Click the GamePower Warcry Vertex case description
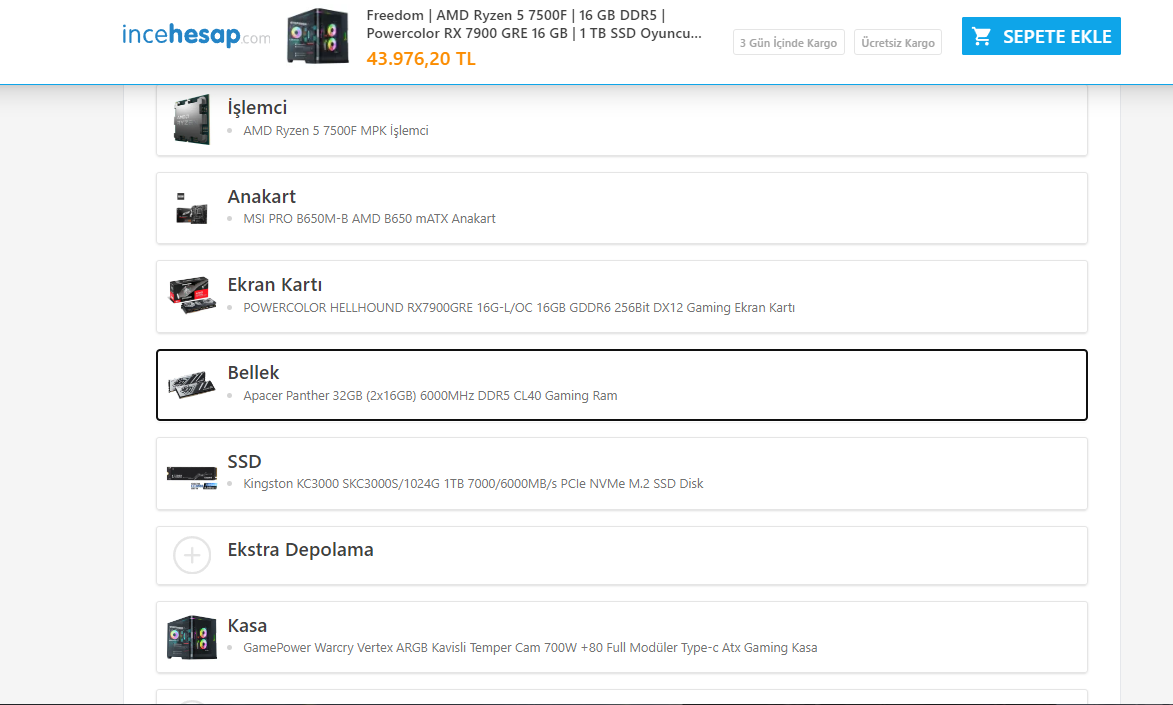Screen dimensions: 1173x705 click(530, 647)
